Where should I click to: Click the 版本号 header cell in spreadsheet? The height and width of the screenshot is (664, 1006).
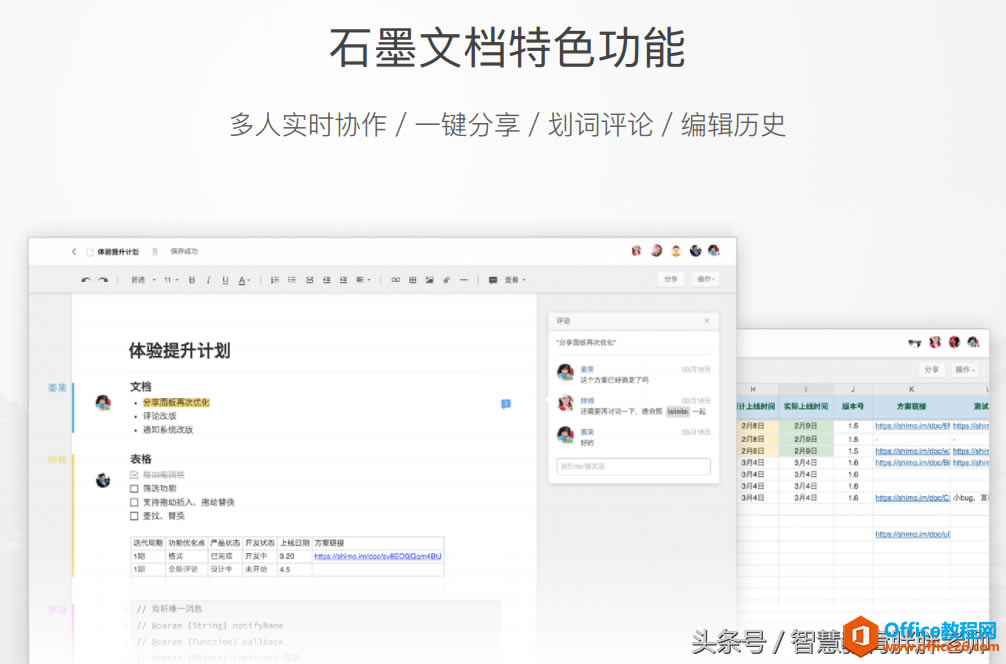853,406
